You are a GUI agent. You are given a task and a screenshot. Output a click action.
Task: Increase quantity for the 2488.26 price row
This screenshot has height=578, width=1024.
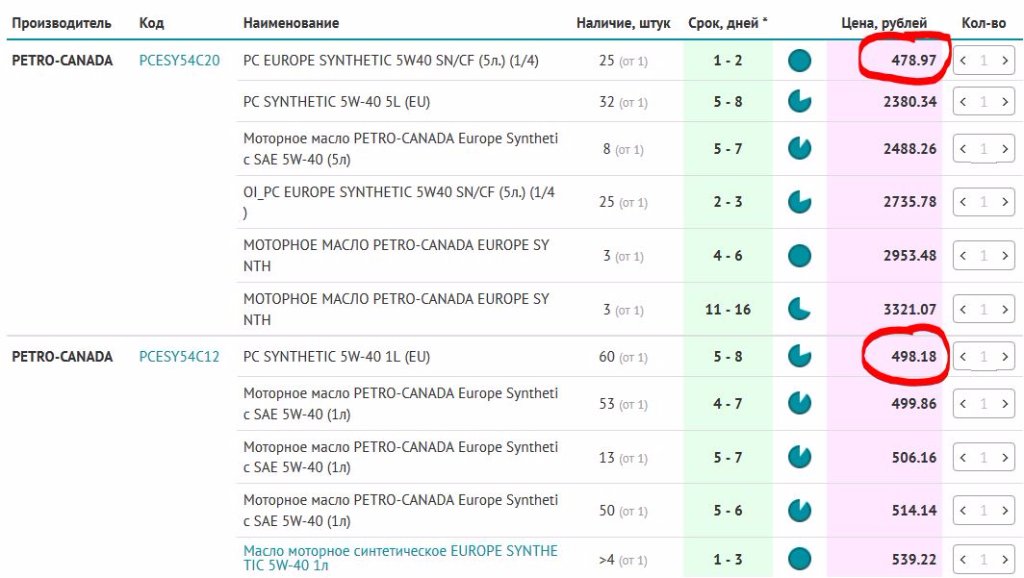[1005, 148]
